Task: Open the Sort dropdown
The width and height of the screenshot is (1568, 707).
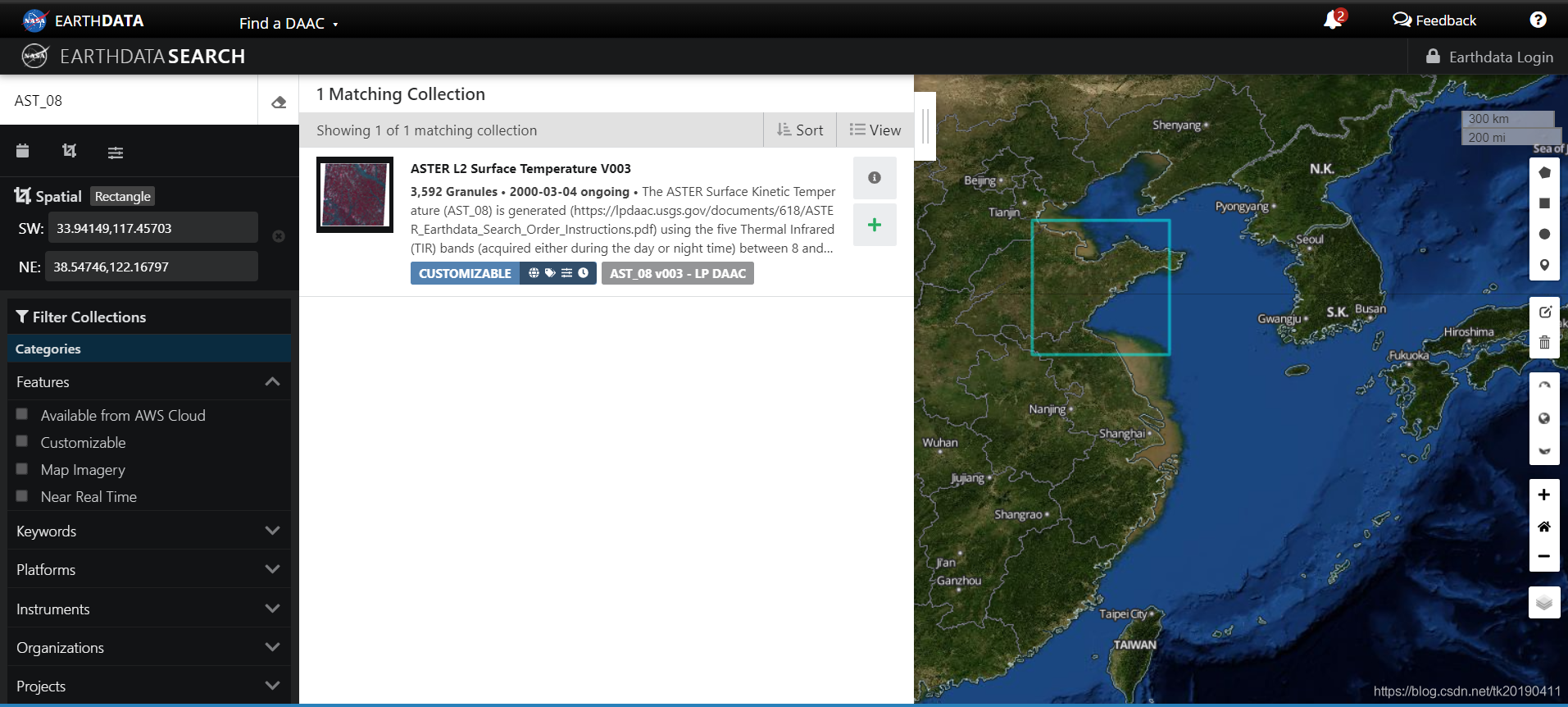Action: (x=800, y=130)
